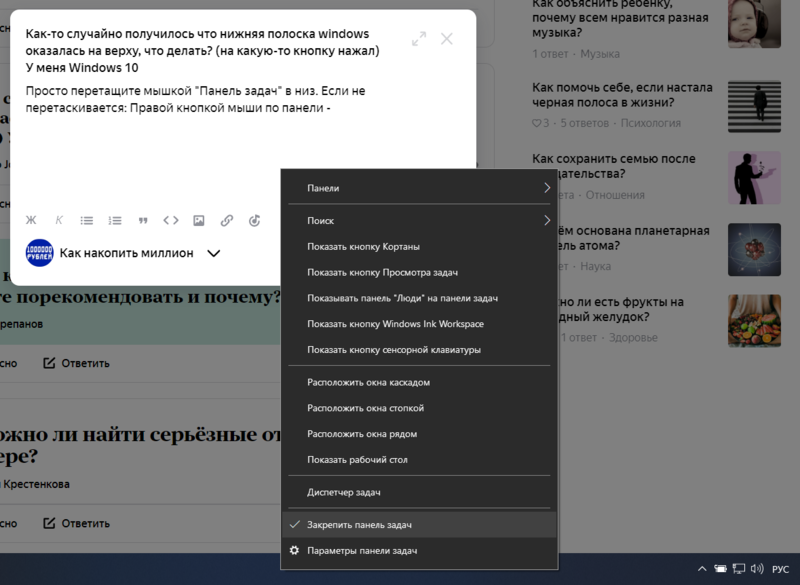The height and width of the screenshot is (585, 800).
Task: Uncheck 'Закрепить панель задач'
Action: point(419,525)
